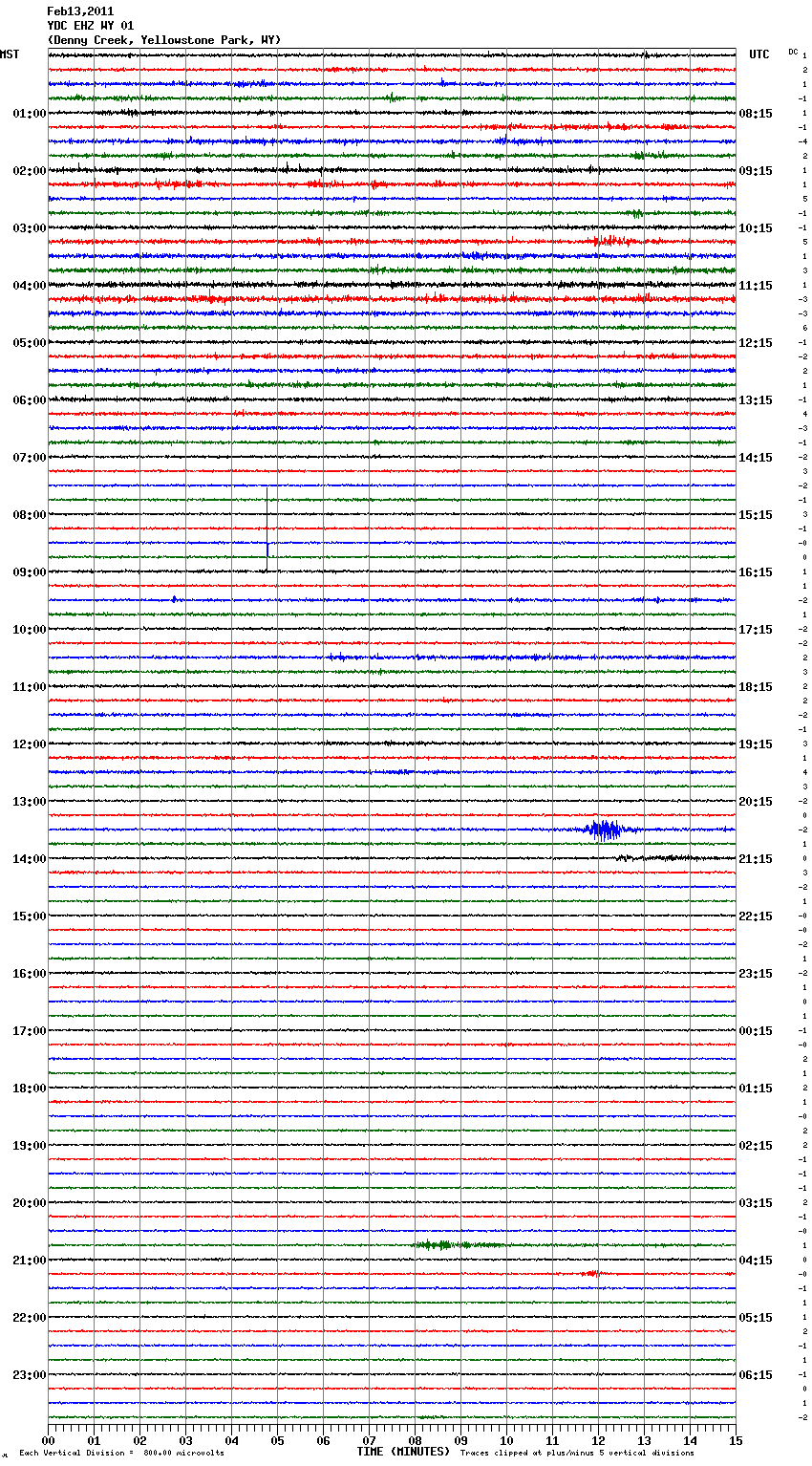Select the 06:00 MST row label

tap(30, 400)
